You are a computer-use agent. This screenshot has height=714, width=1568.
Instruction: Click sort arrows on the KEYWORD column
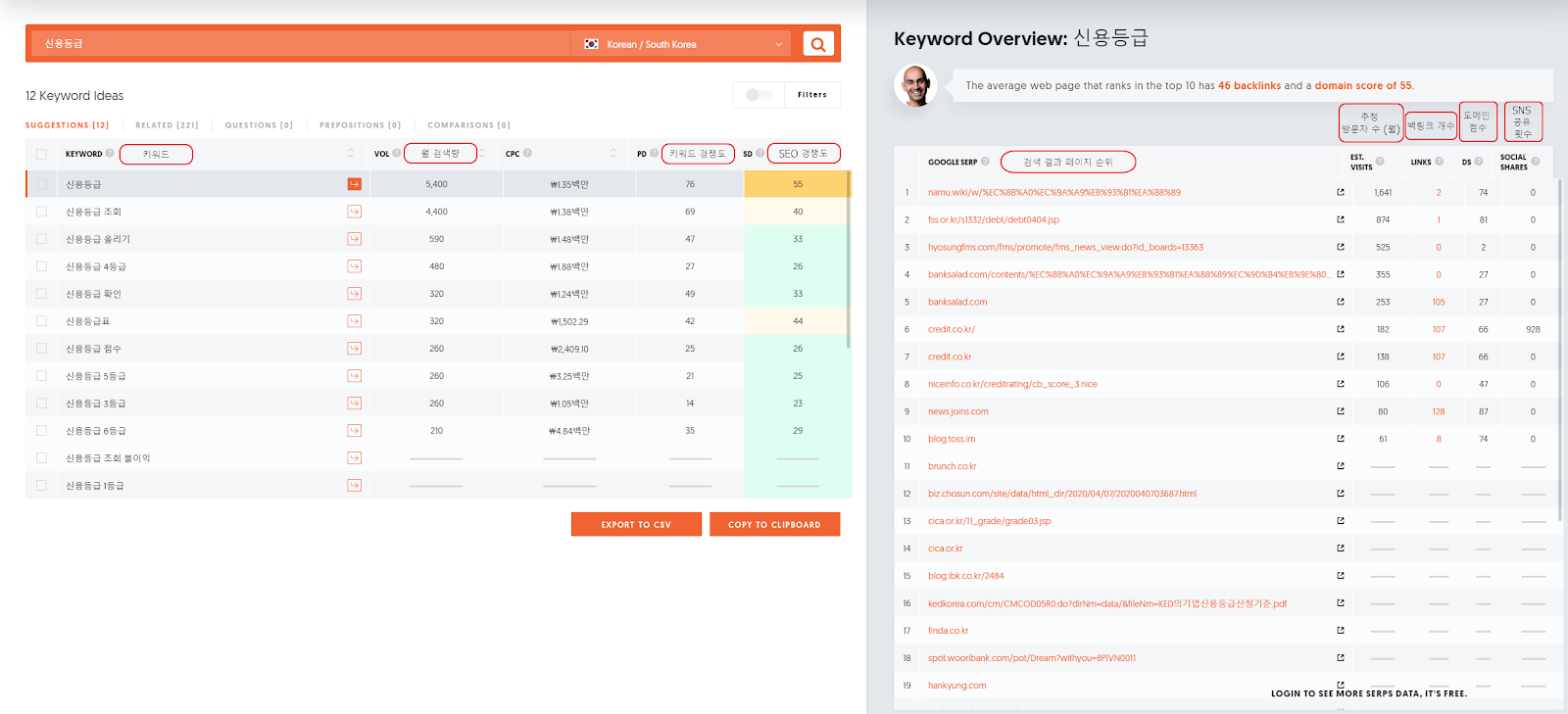[351, 153]
